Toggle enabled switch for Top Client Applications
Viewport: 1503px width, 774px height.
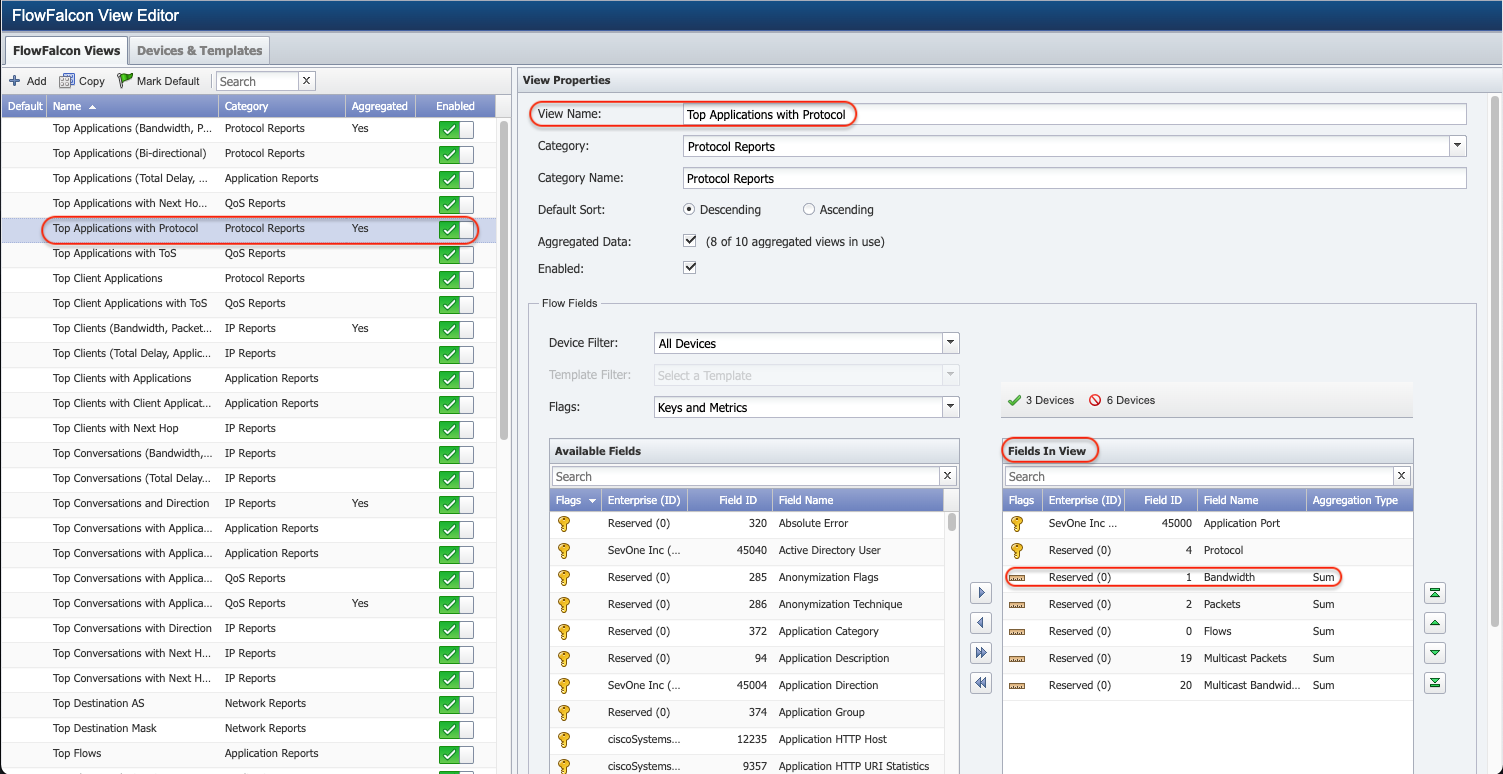[x=456, y=279]
